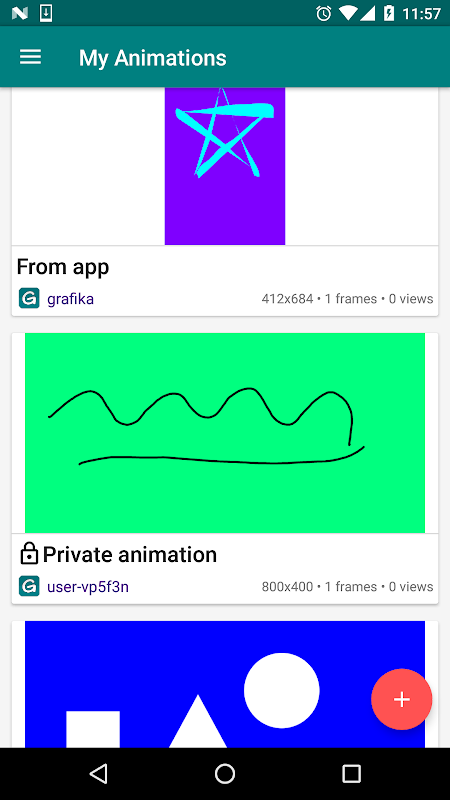The image size is (450, 800).
Task: Select the Private animation title text
Action: click(x=130, y=555)
